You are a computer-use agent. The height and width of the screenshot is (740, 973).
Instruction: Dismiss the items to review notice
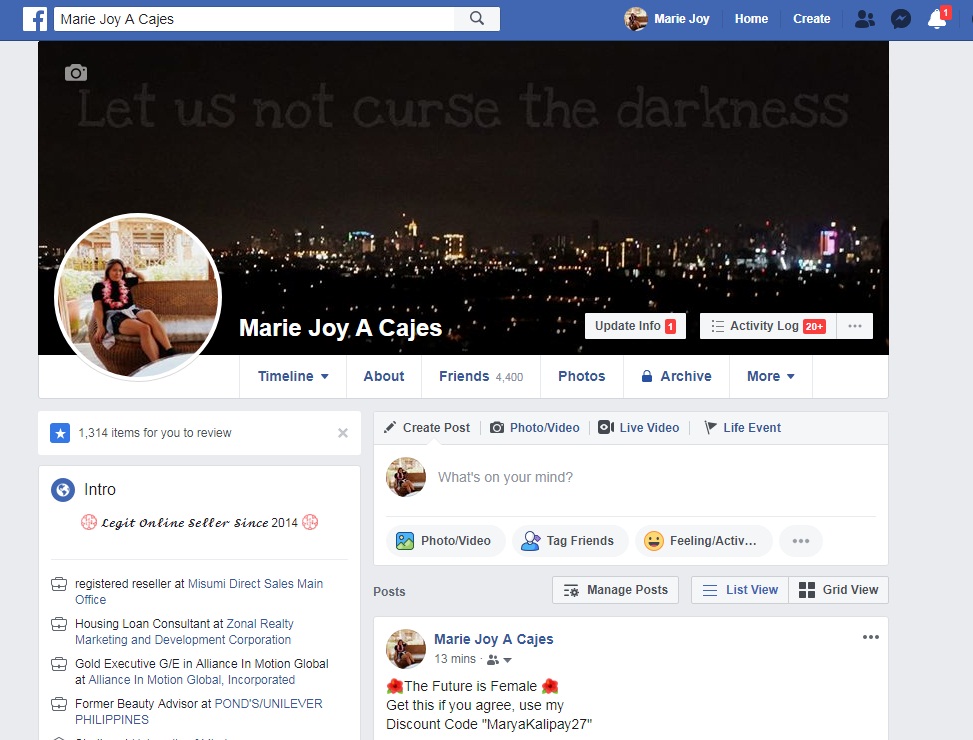(x=343, y=433)
